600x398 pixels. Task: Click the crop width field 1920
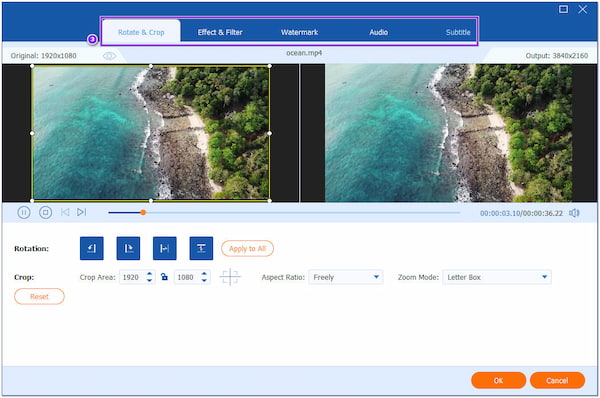(132, 277)
